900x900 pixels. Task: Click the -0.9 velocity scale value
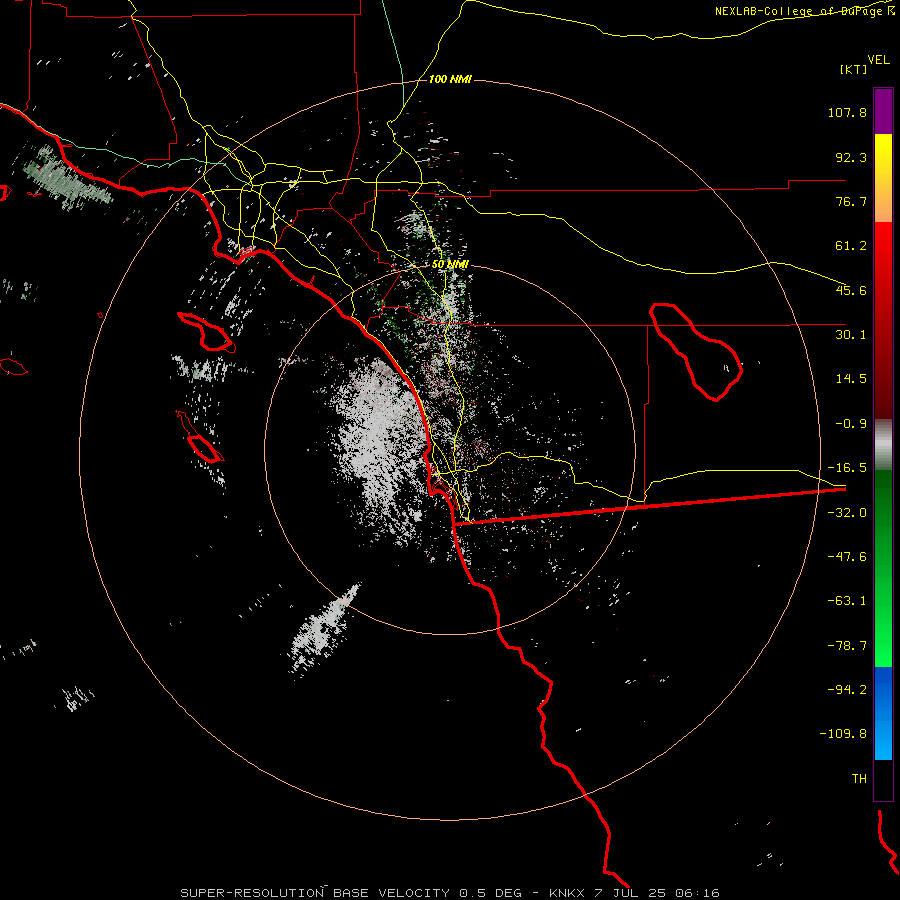pyautogui.click(x=851, y=424)
